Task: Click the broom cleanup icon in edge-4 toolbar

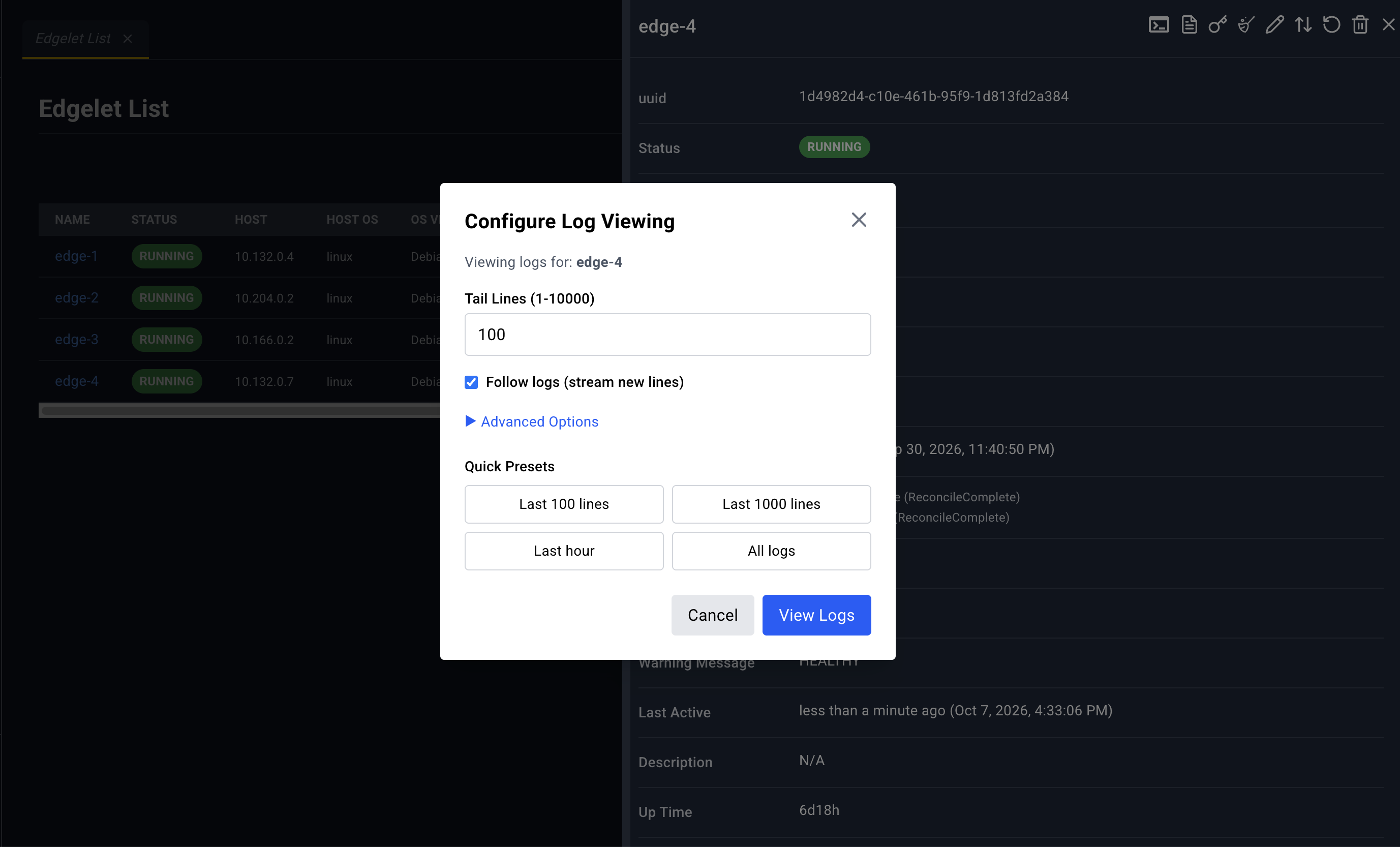Action: (x=1245, y=25)
